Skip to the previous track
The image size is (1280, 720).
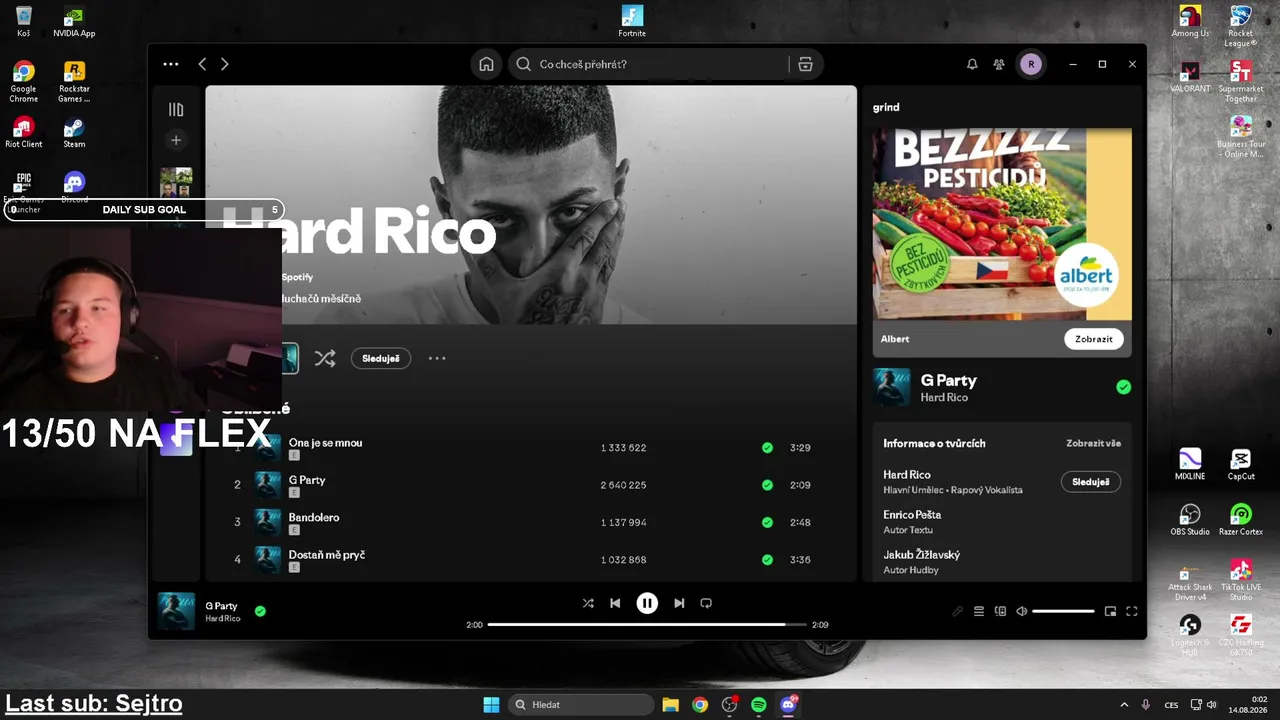(615, 603)
